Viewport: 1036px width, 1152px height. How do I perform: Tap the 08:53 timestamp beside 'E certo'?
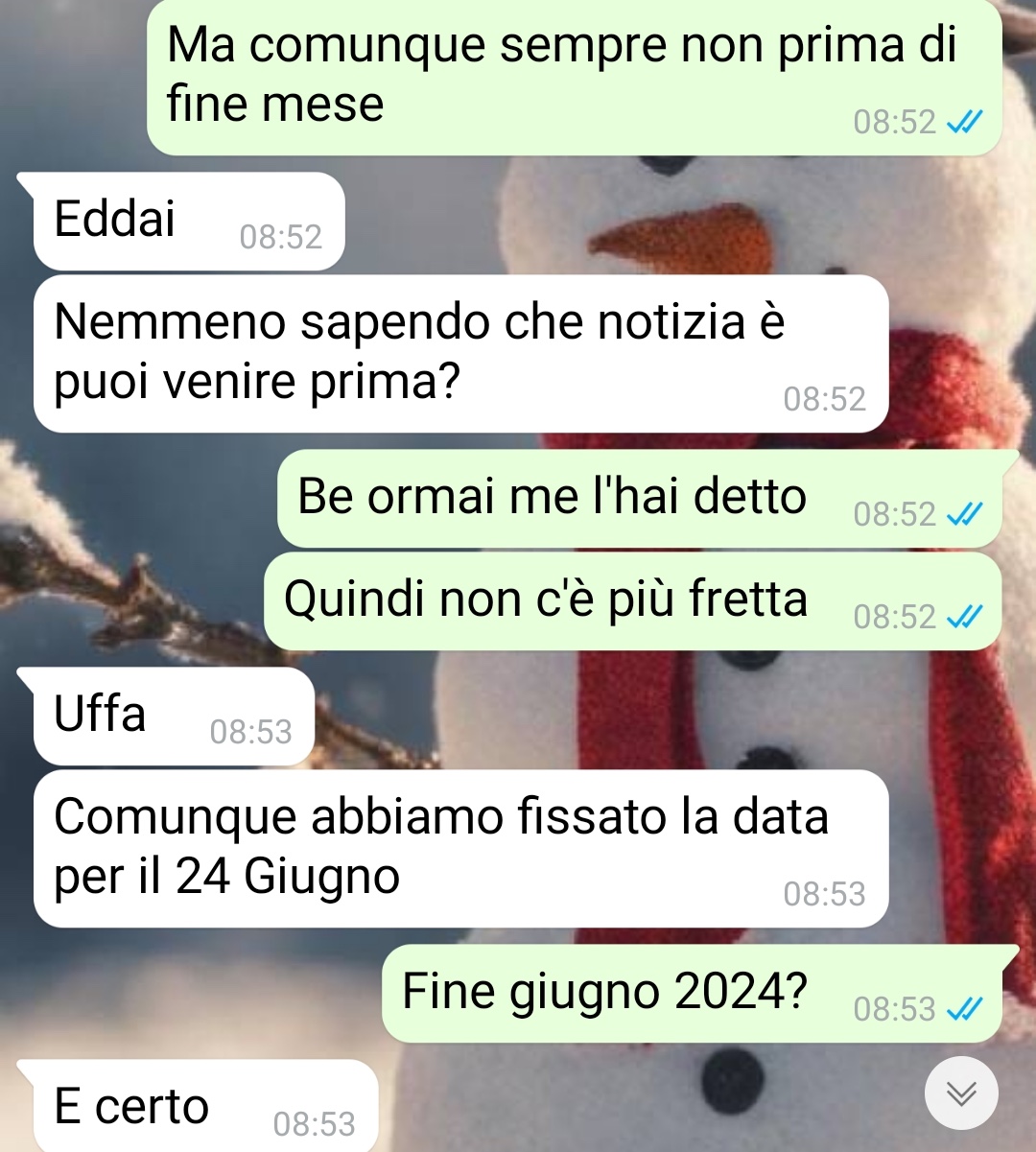coord(314,1124)
